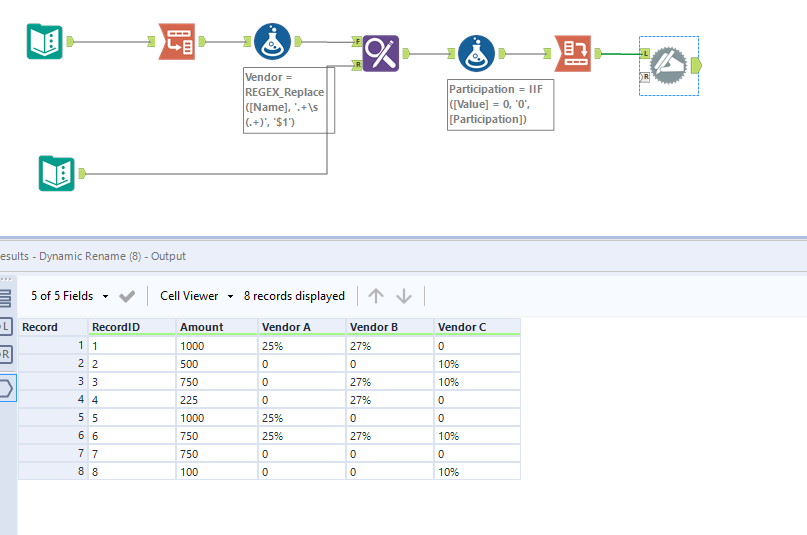Viewport: 807px width, 535px height.
Task: Go to next record with down arrow
Action: point(404,296)
